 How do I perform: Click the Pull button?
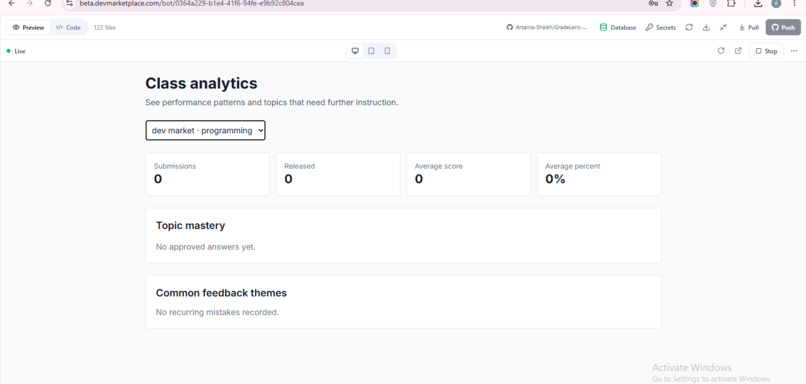[x=749, y=27]
